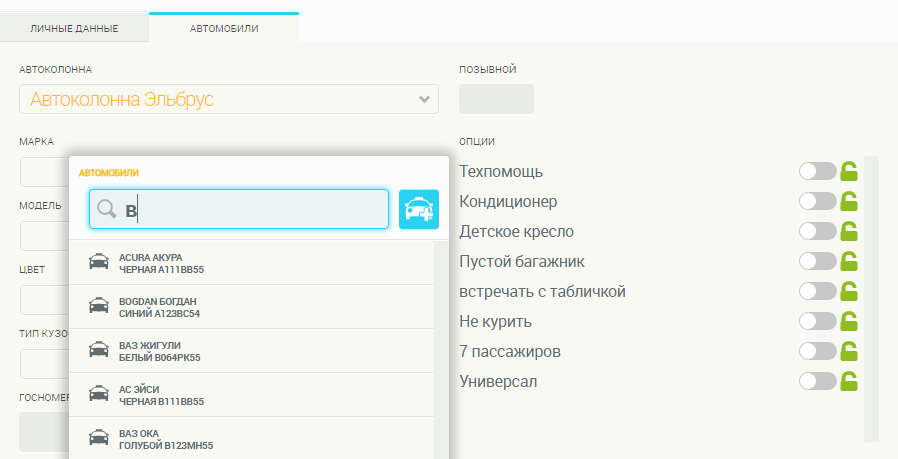The image size is (898, 459).
Task: Enable the Техпомощь toggle switch
Action: 817,172
